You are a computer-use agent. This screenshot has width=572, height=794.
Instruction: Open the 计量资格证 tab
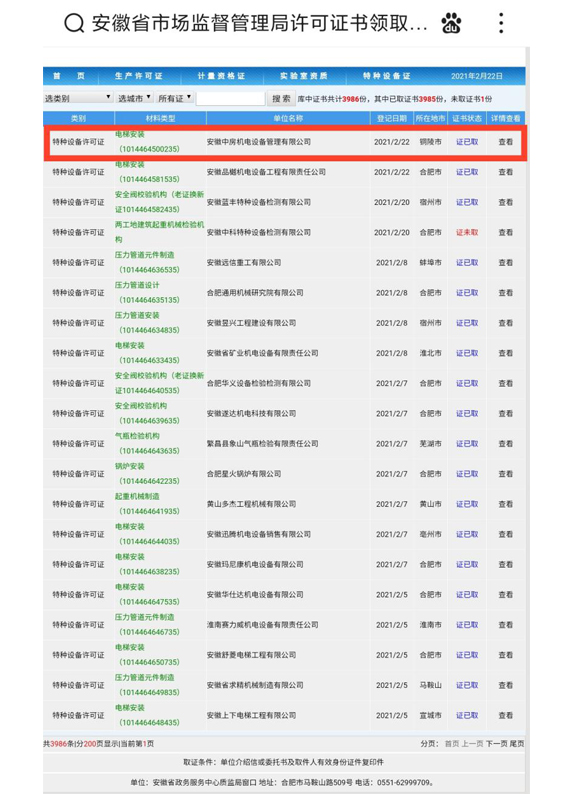pos(221,76)
